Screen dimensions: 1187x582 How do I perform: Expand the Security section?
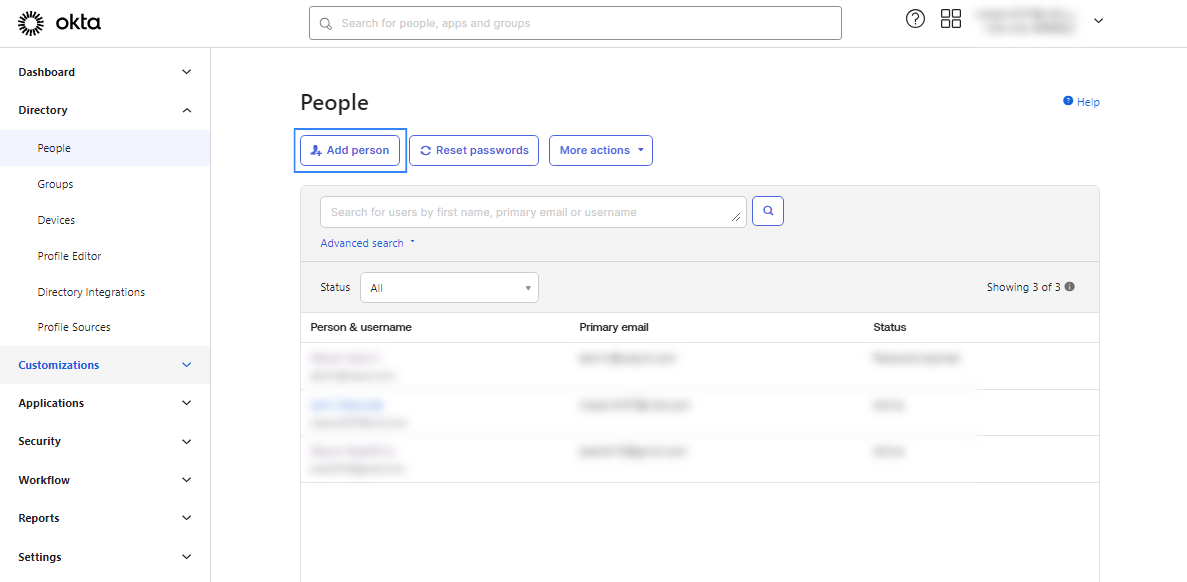(x=186, y=441)
